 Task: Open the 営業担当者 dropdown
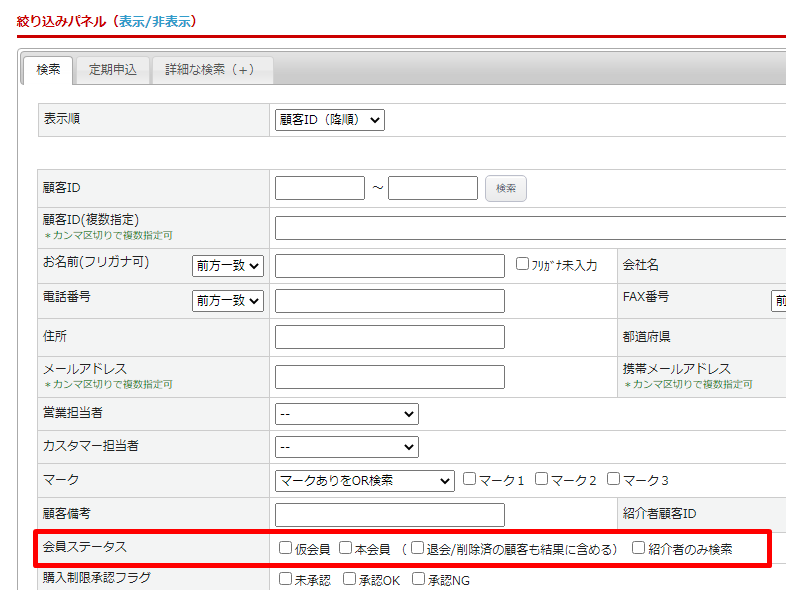[x=346, y=414]
